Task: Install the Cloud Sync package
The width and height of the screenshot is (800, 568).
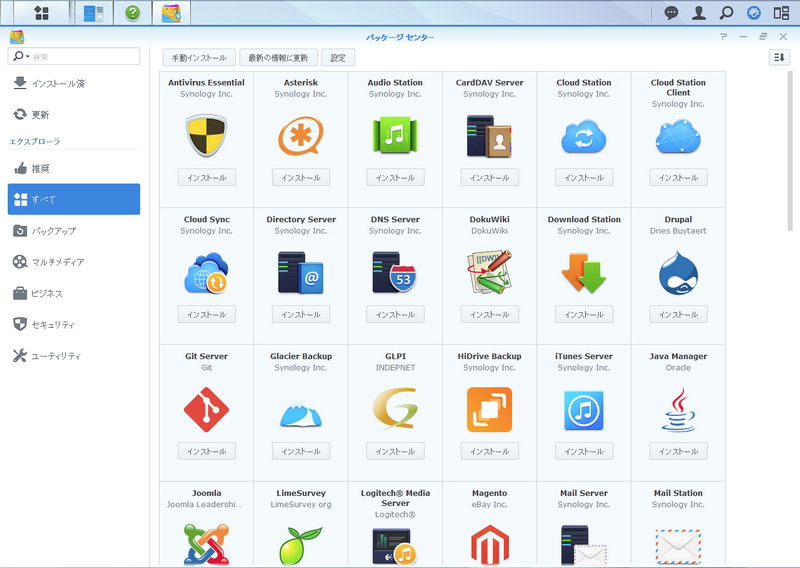Action: click(206, 314)
